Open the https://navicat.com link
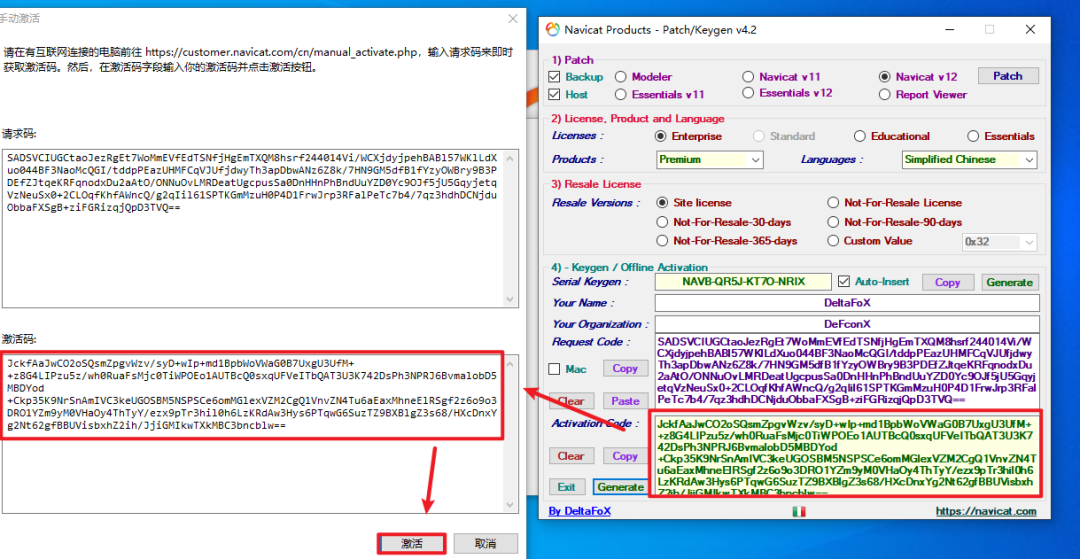This screenshot has width=1080, height=559. [x=986, y=511]
